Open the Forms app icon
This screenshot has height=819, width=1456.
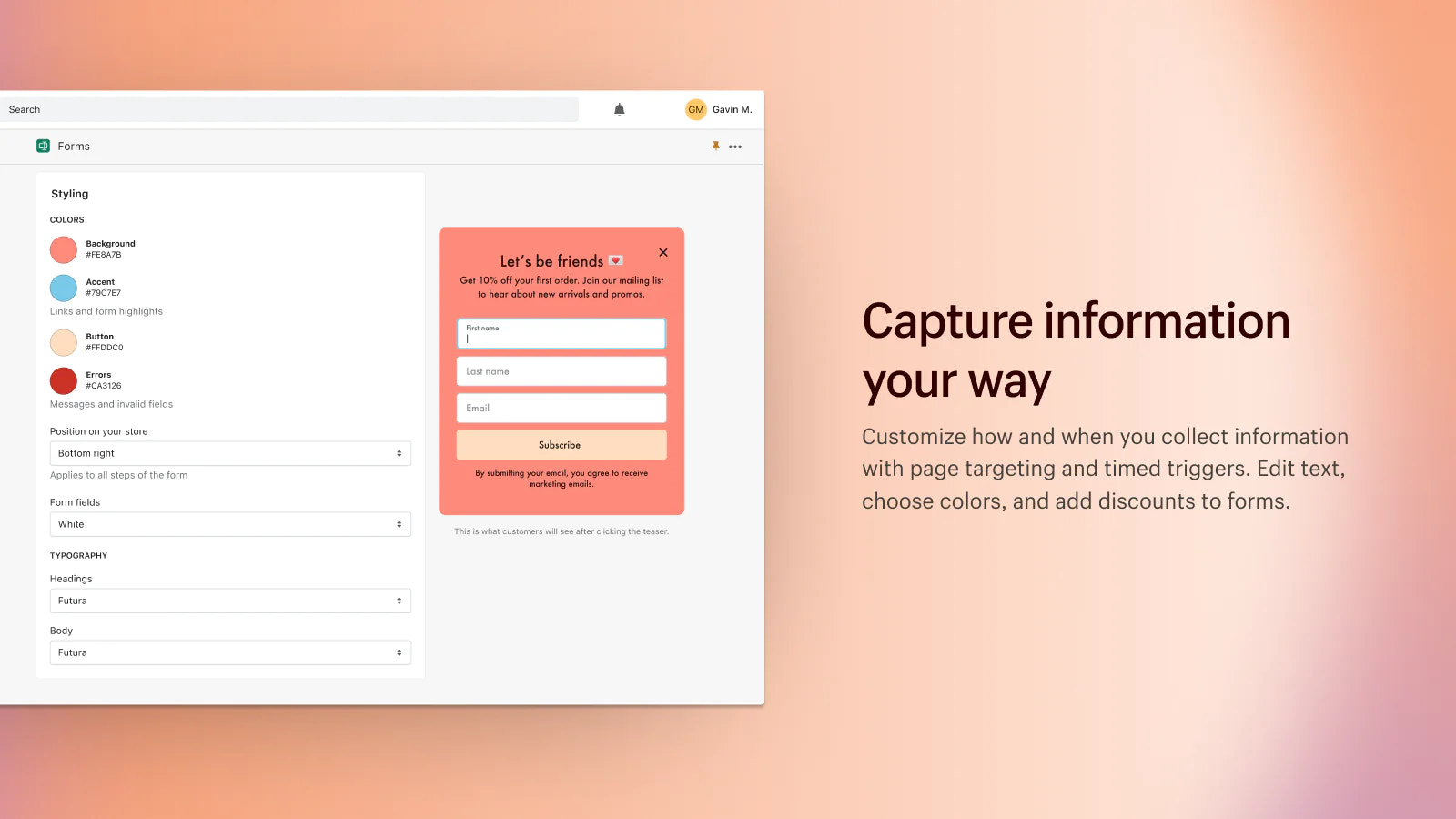click(43, 146)
